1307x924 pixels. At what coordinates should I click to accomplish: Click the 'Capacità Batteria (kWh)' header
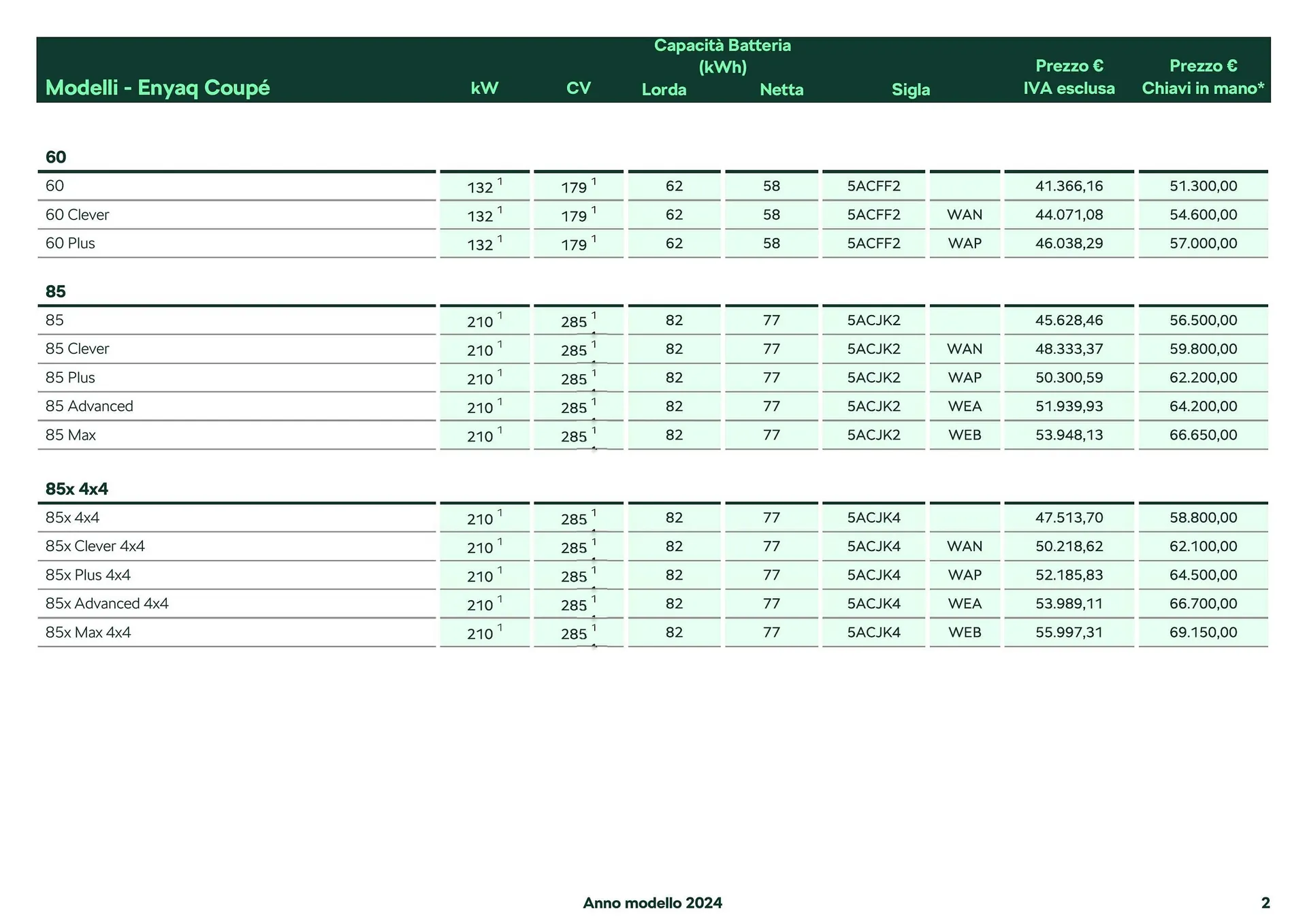pos(722,56)
